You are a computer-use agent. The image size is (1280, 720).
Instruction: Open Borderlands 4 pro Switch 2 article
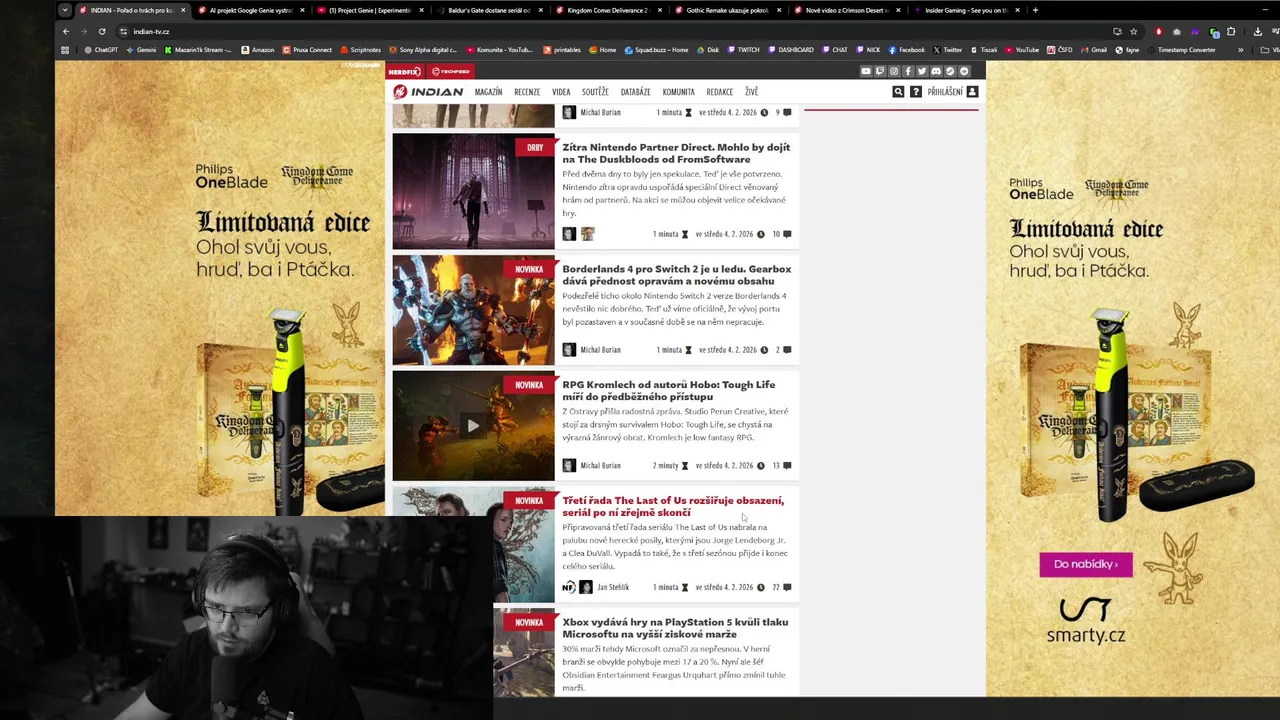pyautogui.click(x=676, y=275)
